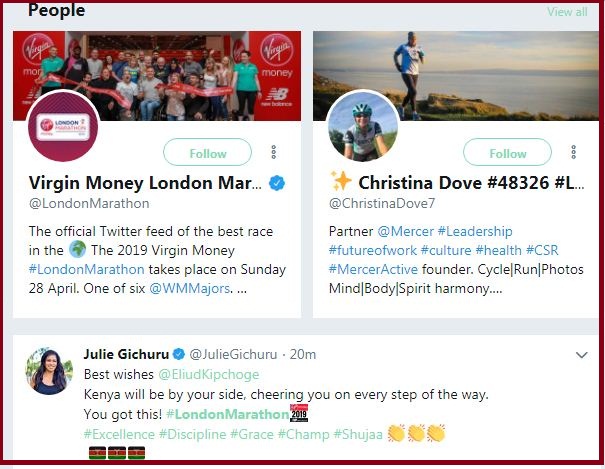This screenshot has height=469, width=605.
Task: Open the coastal runner banner image
Action: (456, 76)
